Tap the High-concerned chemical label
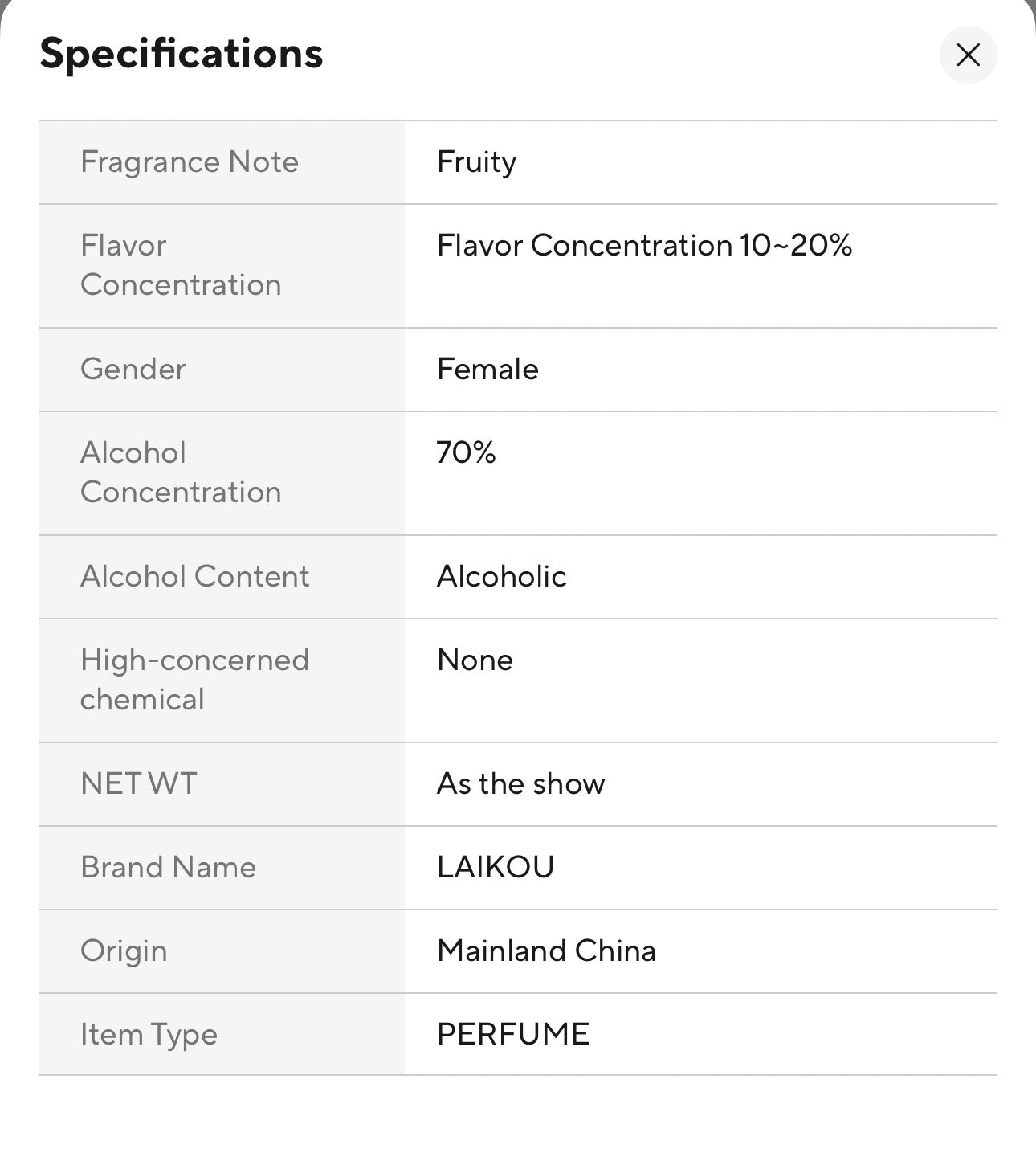Screen dimensions: 1036x1157 click(x=194, y=679)
